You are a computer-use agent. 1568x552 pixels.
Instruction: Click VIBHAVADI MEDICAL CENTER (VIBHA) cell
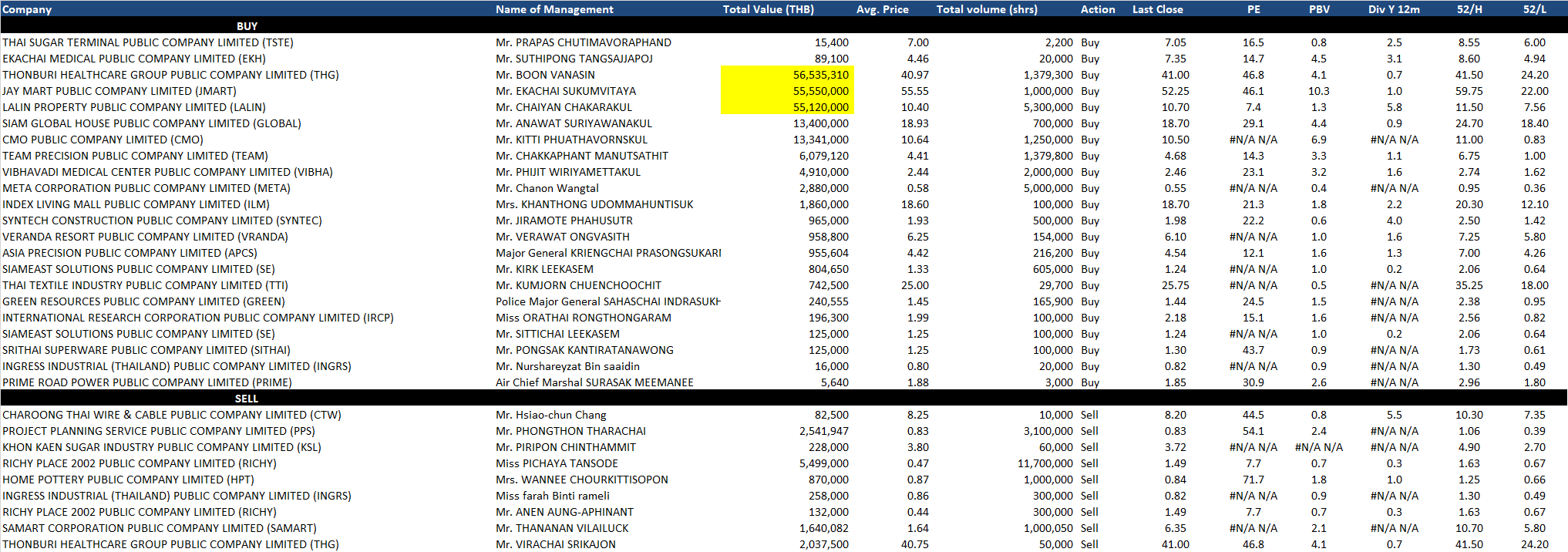coord(167,172)
